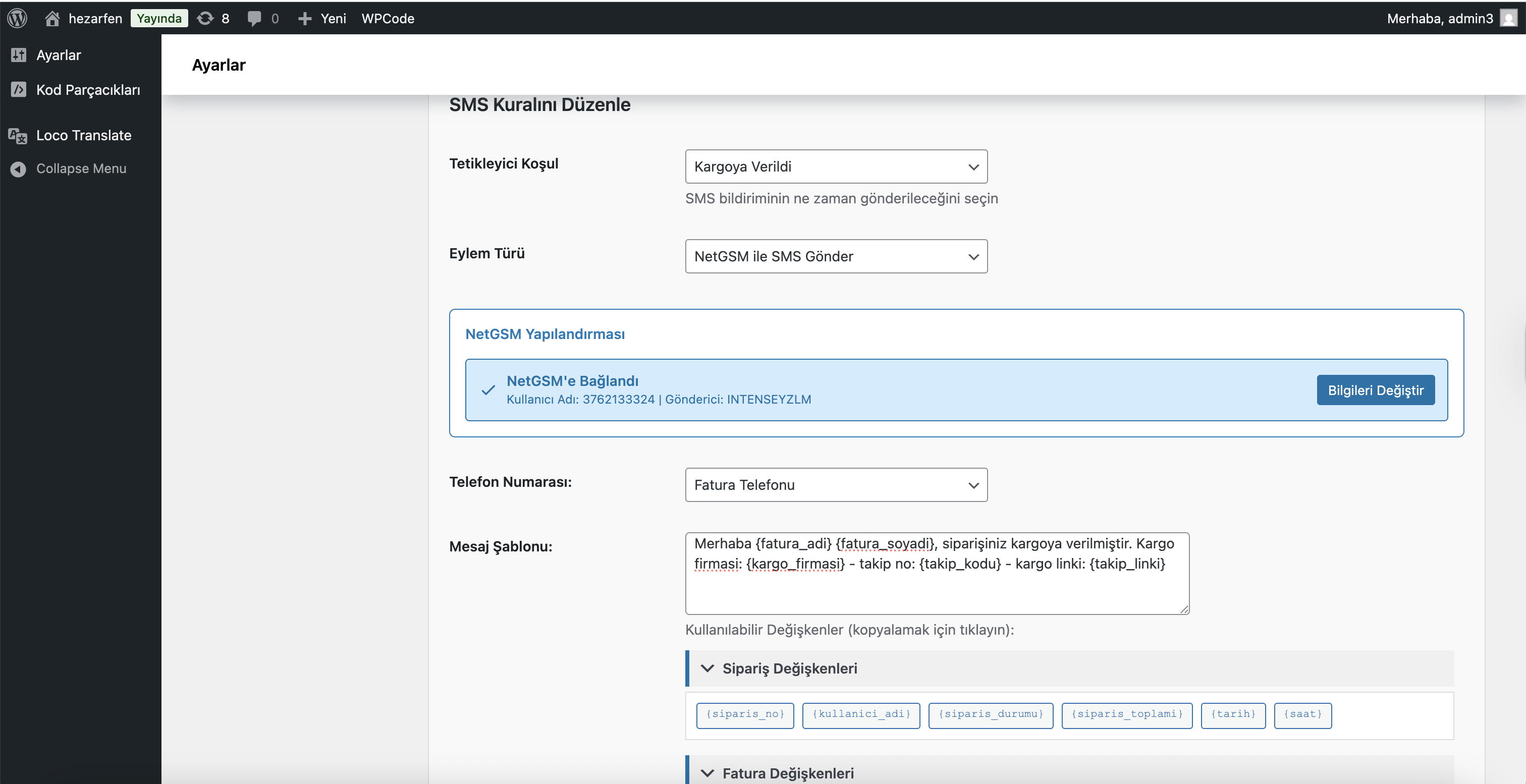Click the Eylem Türü label
This screenshot has height=784, width=1526.
487,253
